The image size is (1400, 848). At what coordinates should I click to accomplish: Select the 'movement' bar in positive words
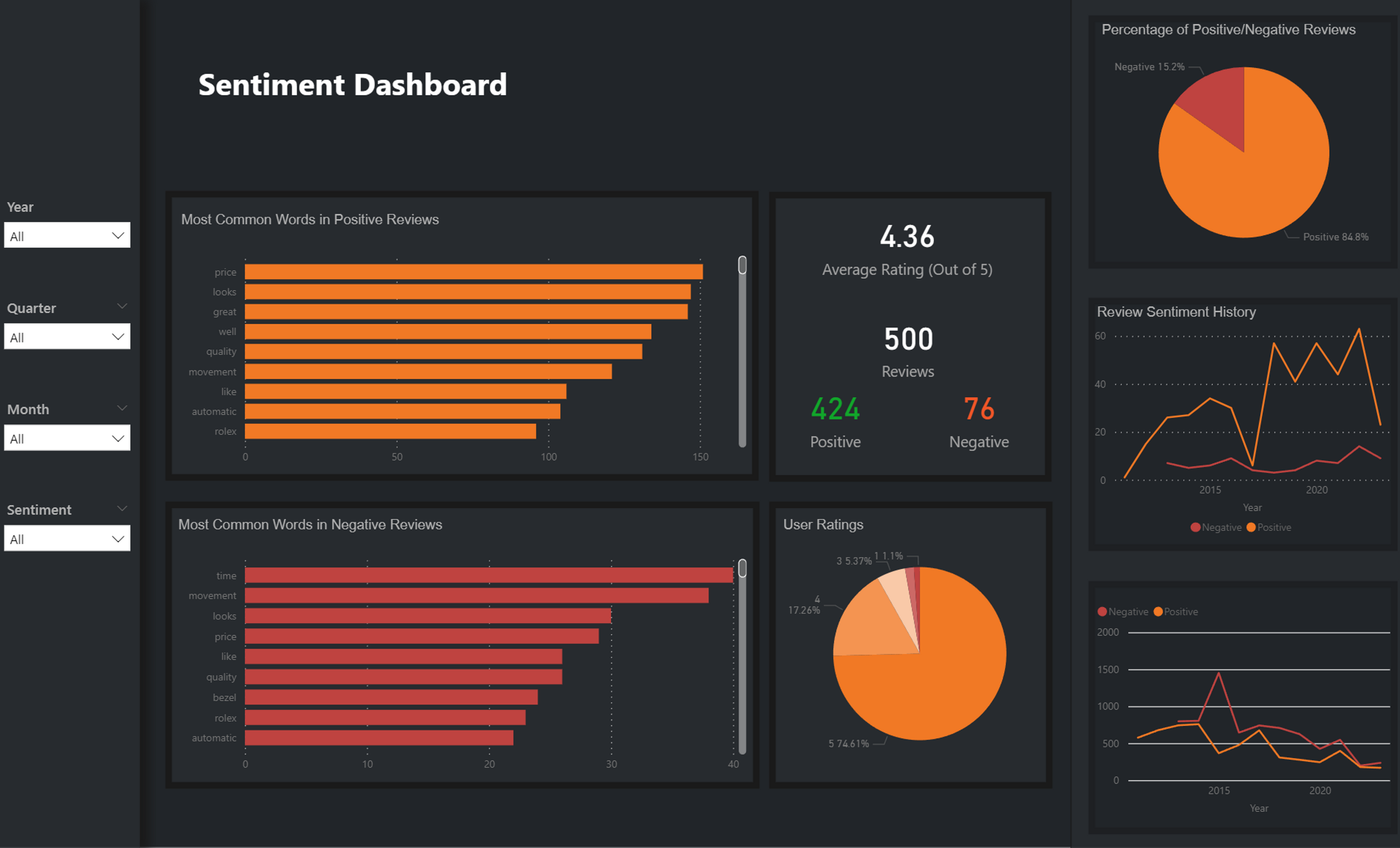pos(428,371)
